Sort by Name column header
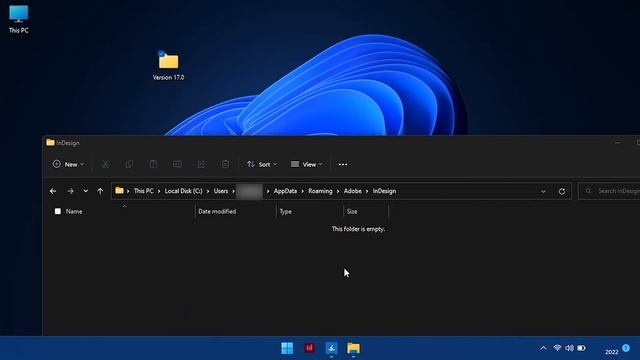The image size is (640, 360). point(74,211)
